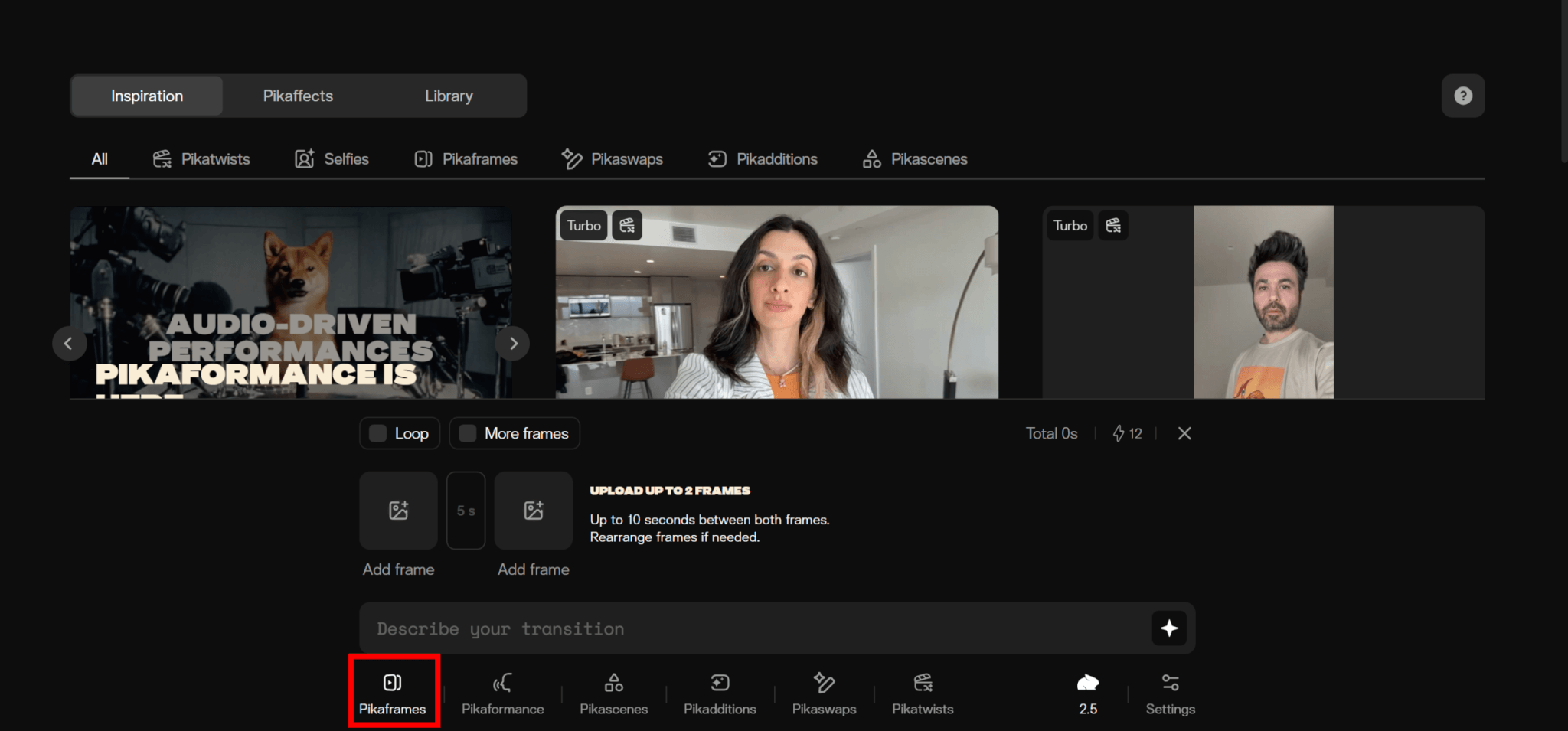The image size is (1568, 731).
Task: Focus the Describe your transition field
Action: click(x=750, y=628)
